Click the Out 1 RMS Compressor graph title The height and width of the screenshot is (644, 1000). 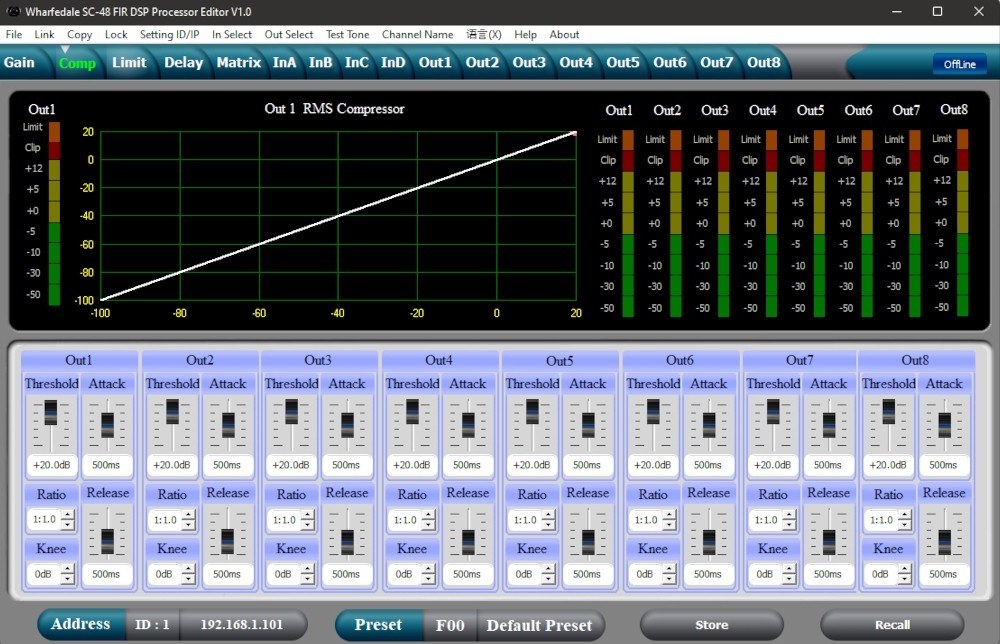coord(334,109)
